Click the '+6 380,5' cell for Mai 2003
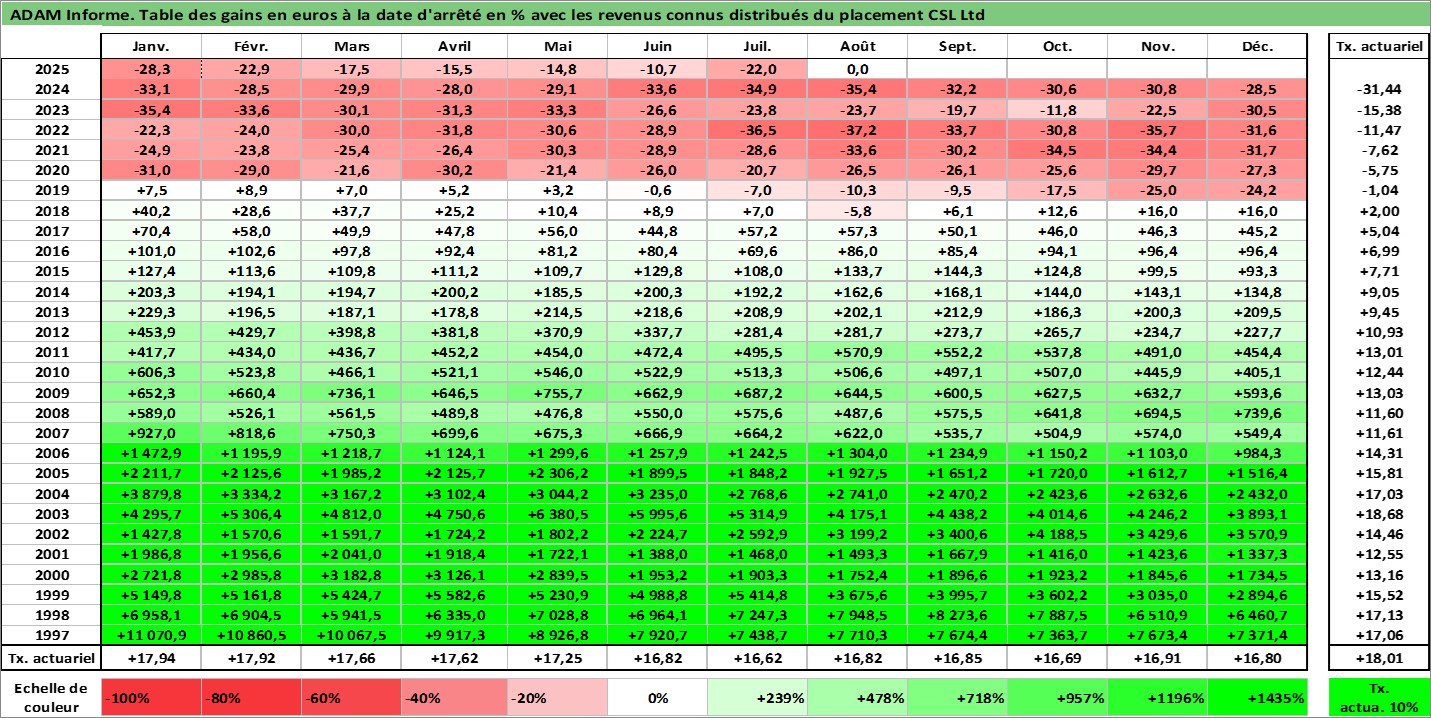Viewport: 1431px width, 718px height. (558, 513)
